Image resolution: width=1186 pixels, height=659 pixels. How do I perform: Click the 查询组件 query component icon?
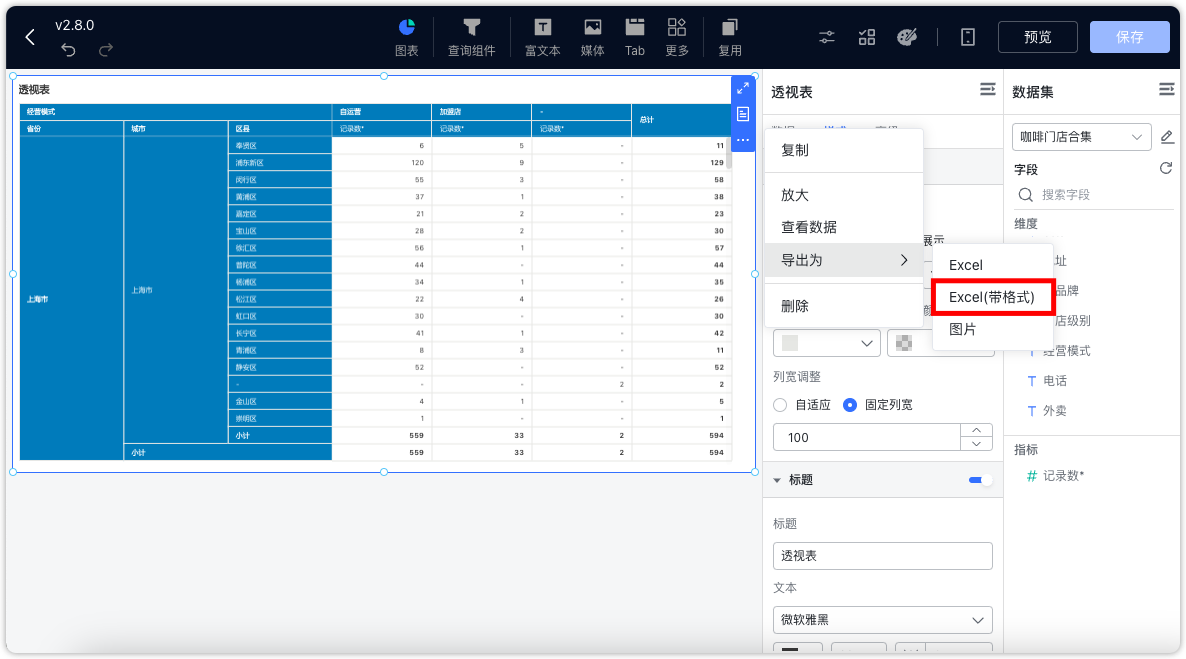(471, 36)
